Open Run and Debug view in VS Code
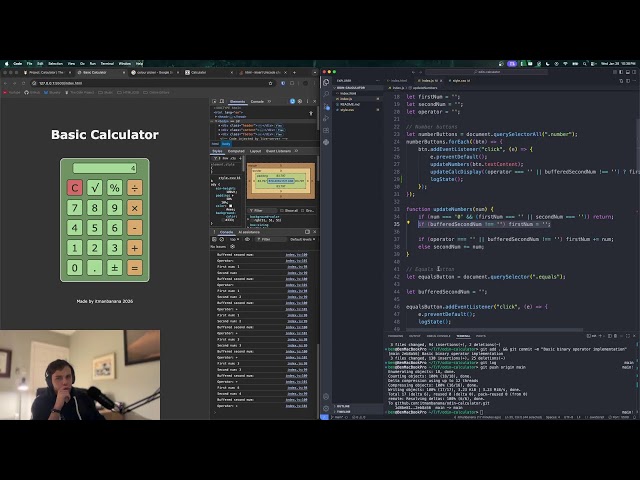This screenshot has width=640, height=480. tap(326, 118)
